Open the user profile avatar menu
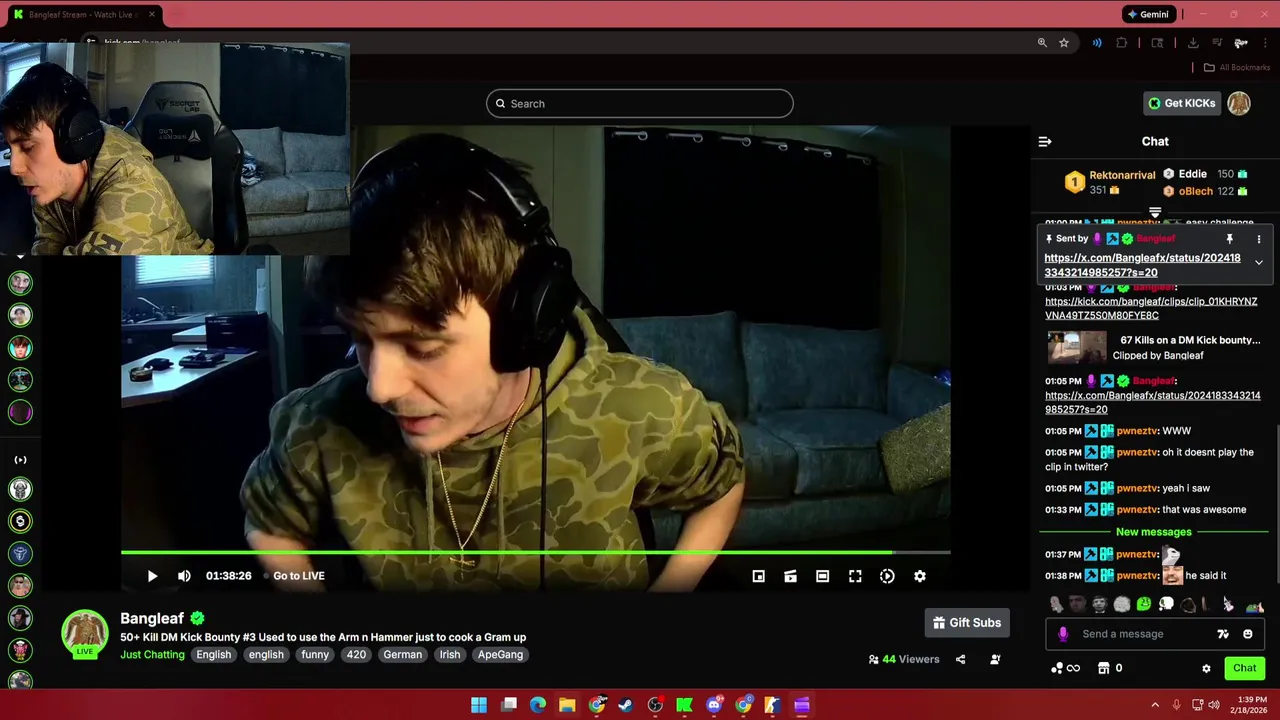 tap(1239, 103)
